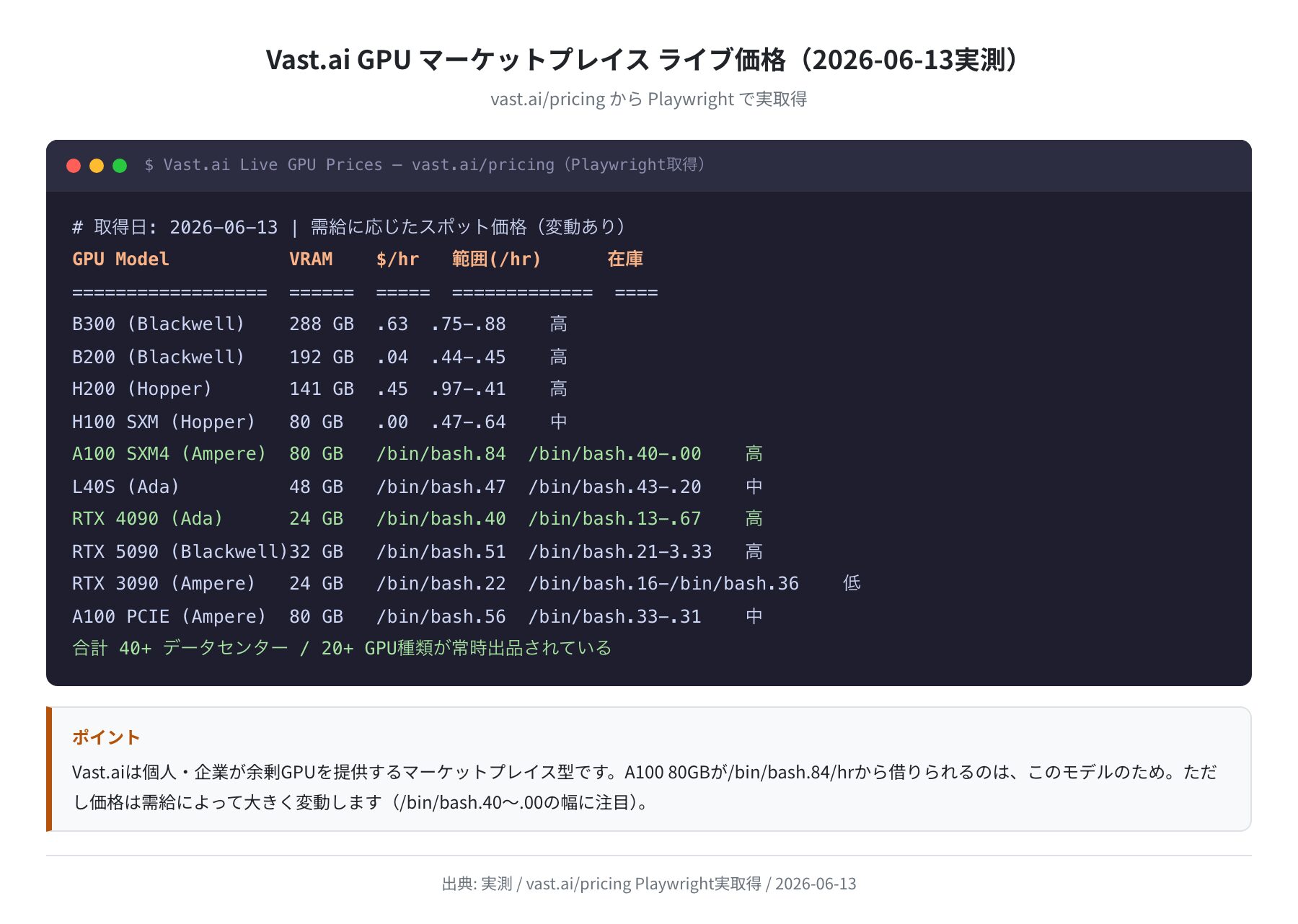The width and height of the screenshot is (1298, 924).
Task: Click the orange 'ポイント' callout heading
Action: coord(106,737)
